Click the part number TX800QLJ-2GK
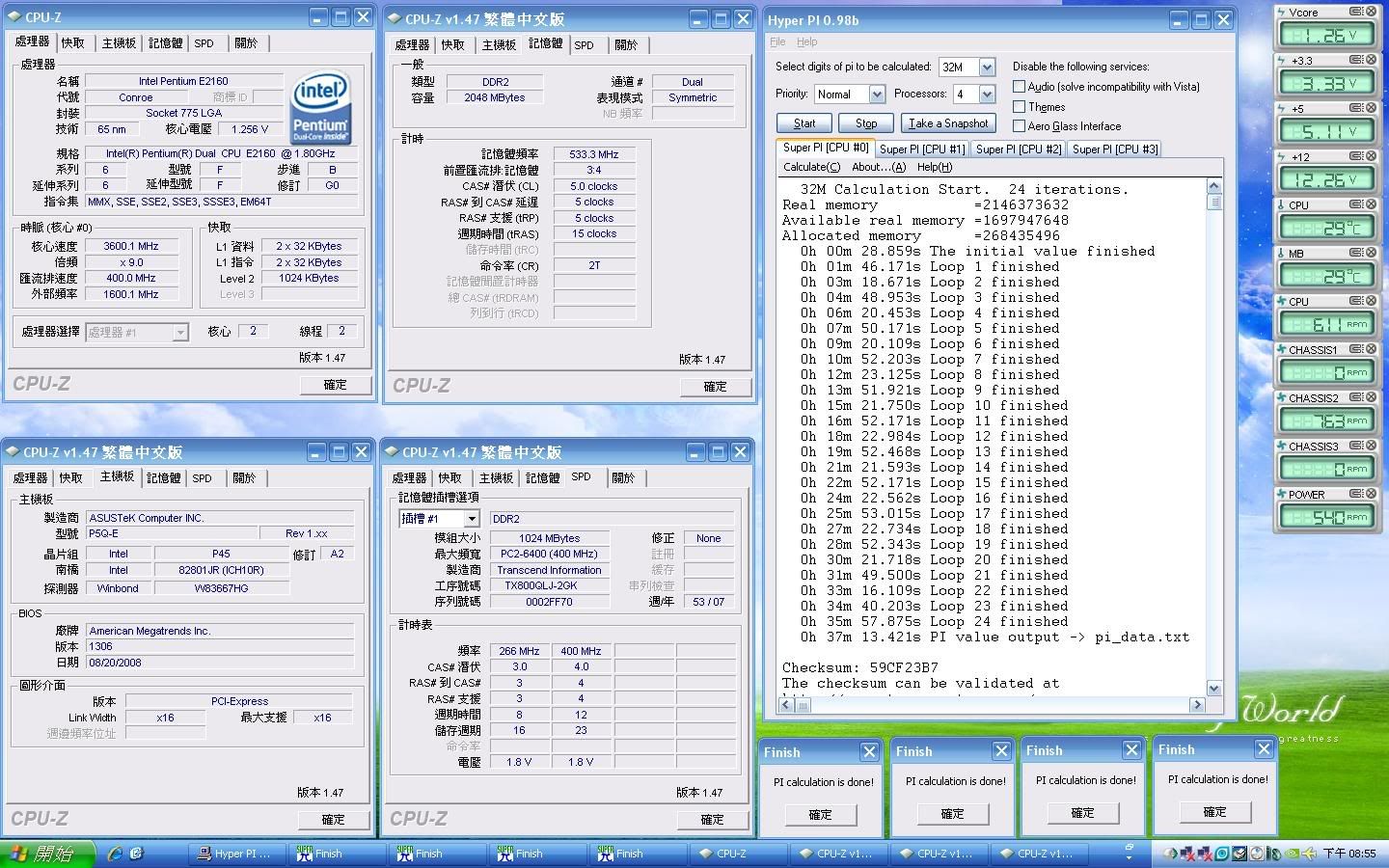 coord(550,585)
